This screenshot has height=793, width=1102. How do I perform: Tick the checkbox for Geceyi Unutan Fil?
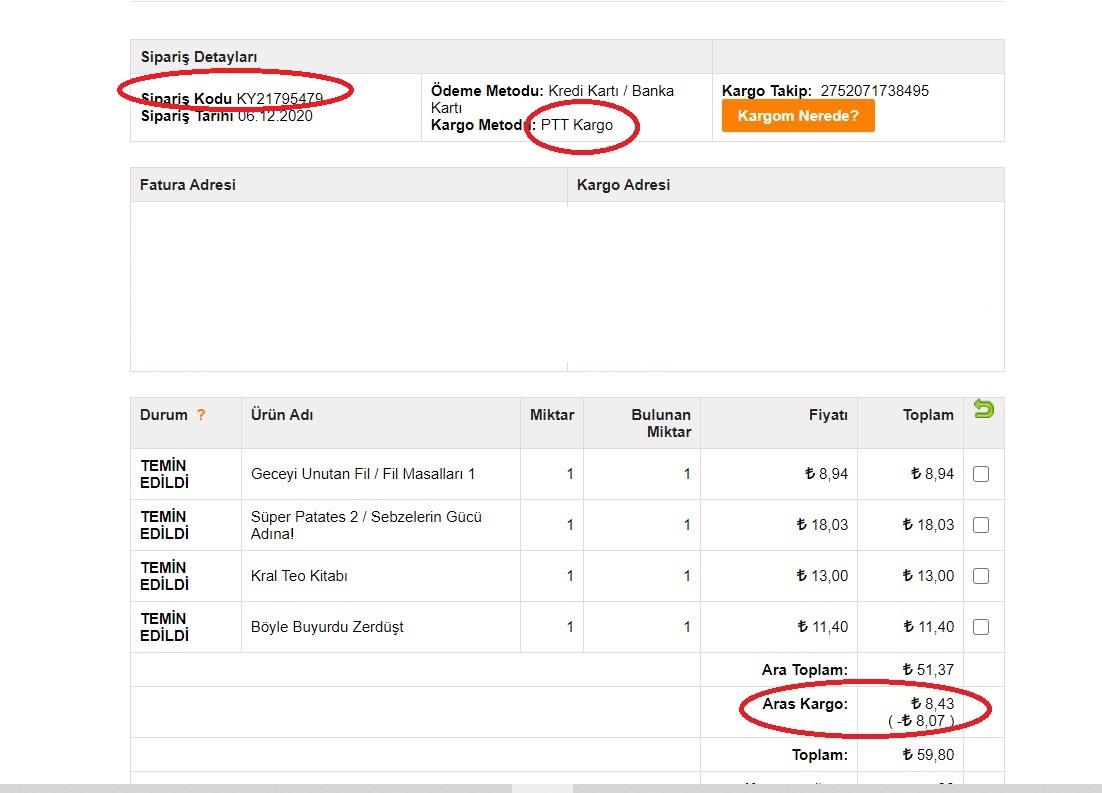coord(981,474)
